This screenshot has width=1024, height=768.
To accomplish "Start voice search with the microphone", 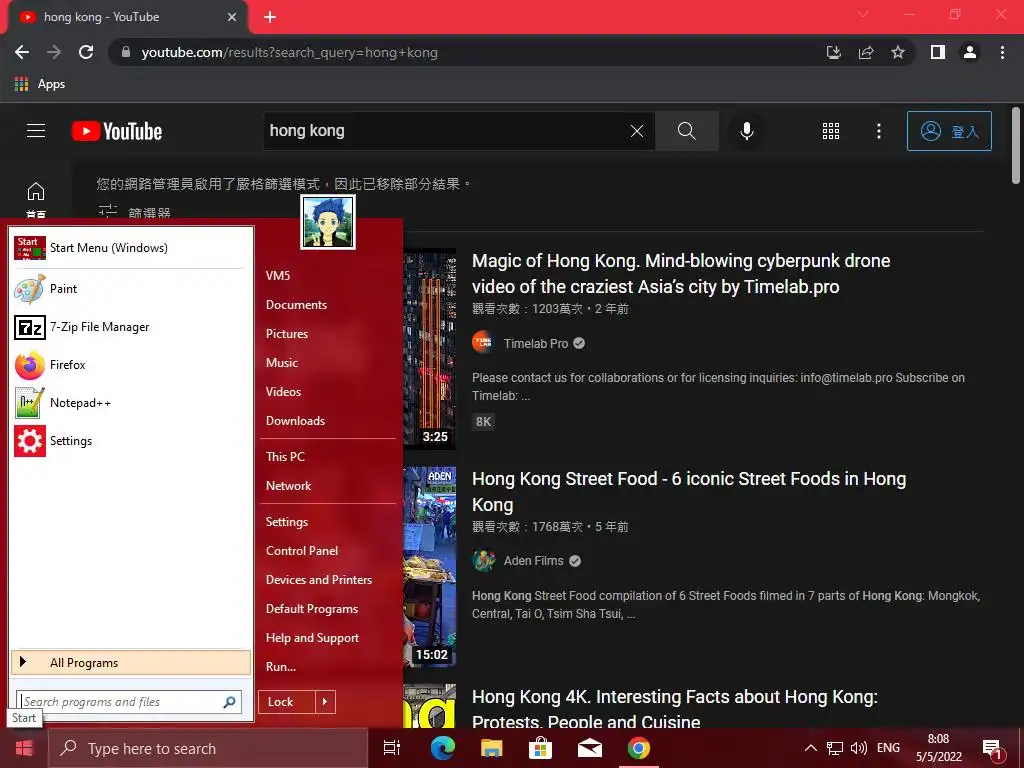I will point(747,131).
